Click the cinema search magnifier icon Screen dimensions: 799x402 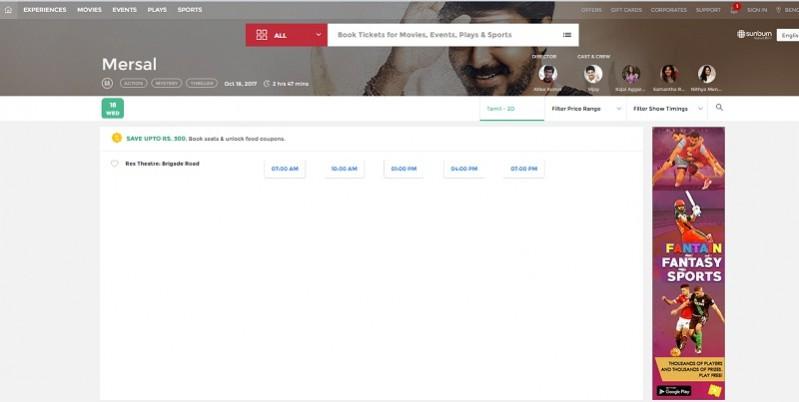coord(719,108)
